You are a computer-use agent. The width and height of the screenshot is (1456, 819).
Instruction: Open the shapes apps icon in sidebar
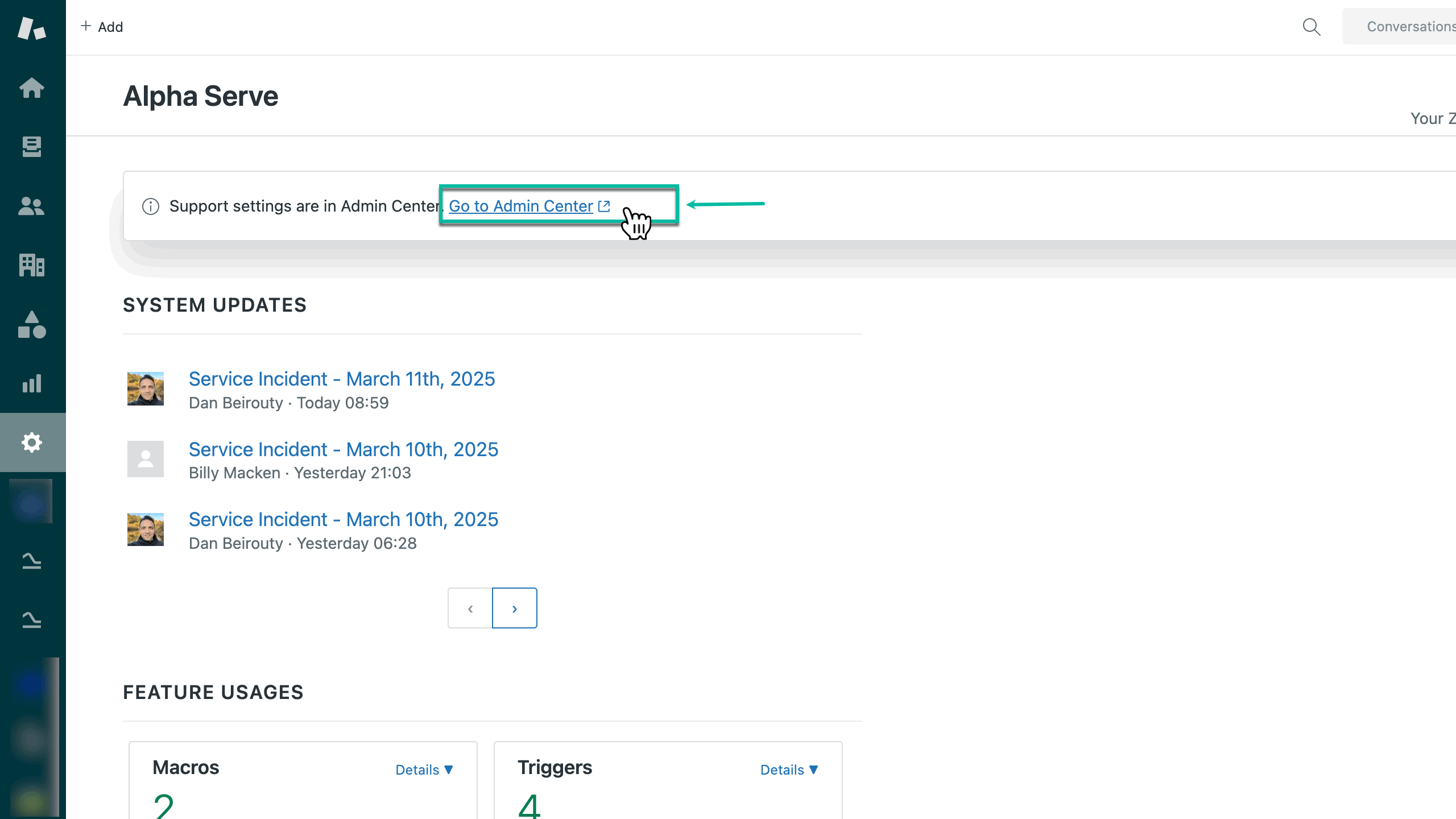click(x=32, y=324)
